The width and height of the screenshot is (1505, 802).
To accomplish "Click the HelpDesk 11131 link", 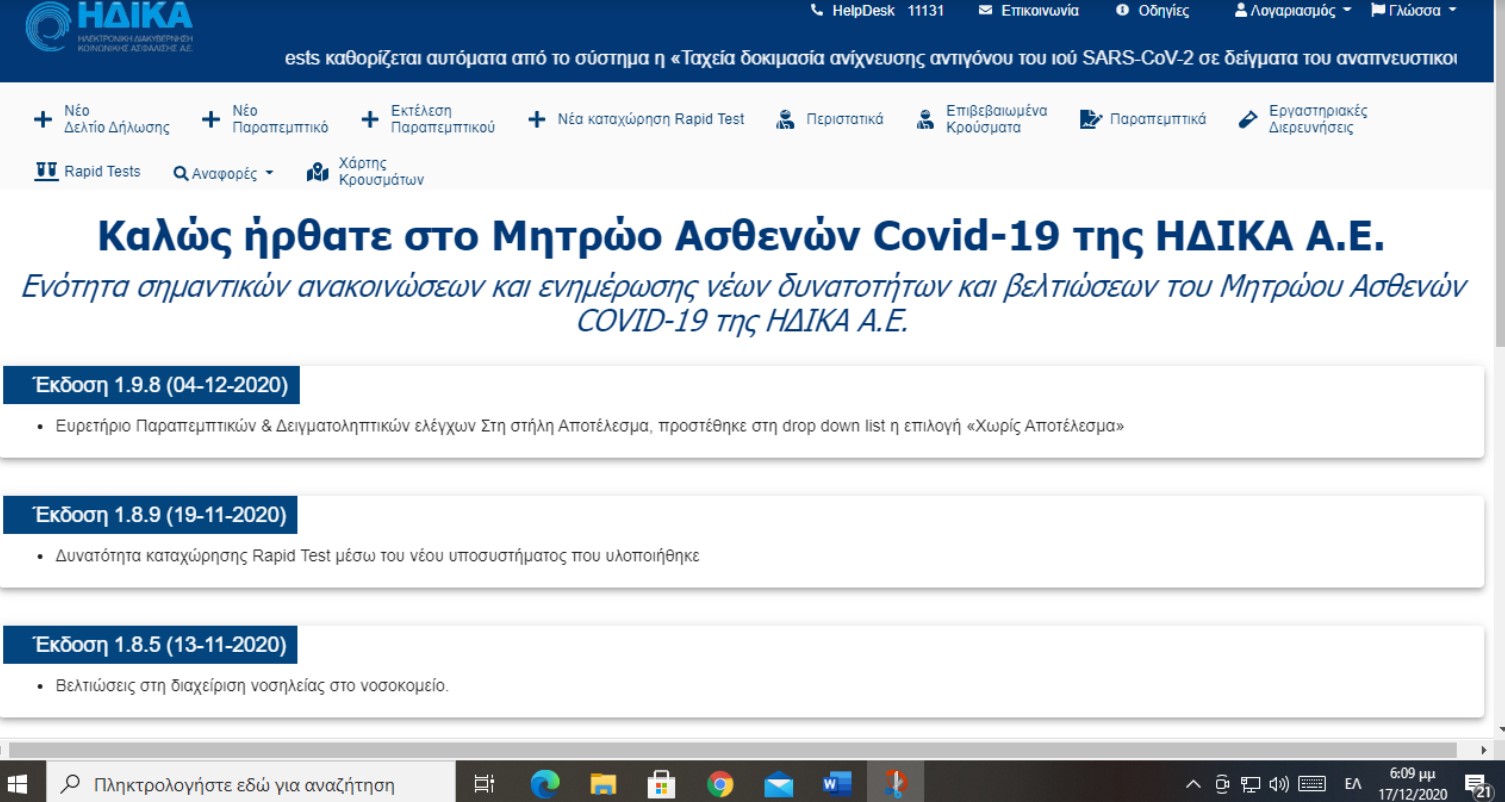I will tap(877, 11).
